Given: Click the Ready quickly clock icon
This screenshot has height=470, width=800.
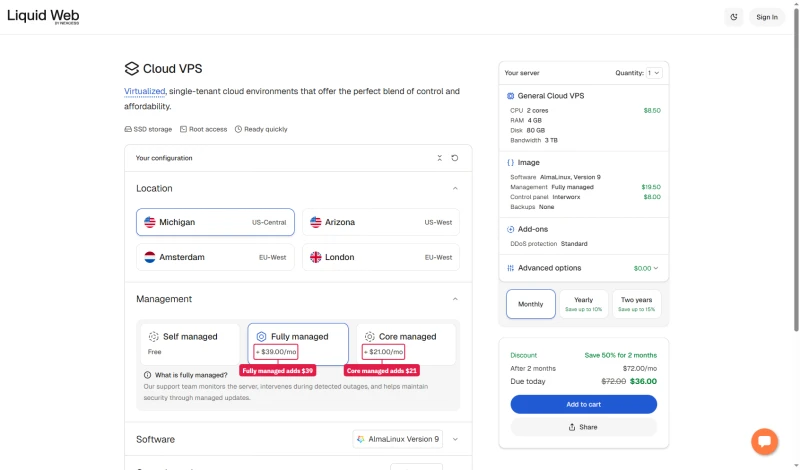Looking at the screenshot, I should pyautogui.click(x=238, y=129).
